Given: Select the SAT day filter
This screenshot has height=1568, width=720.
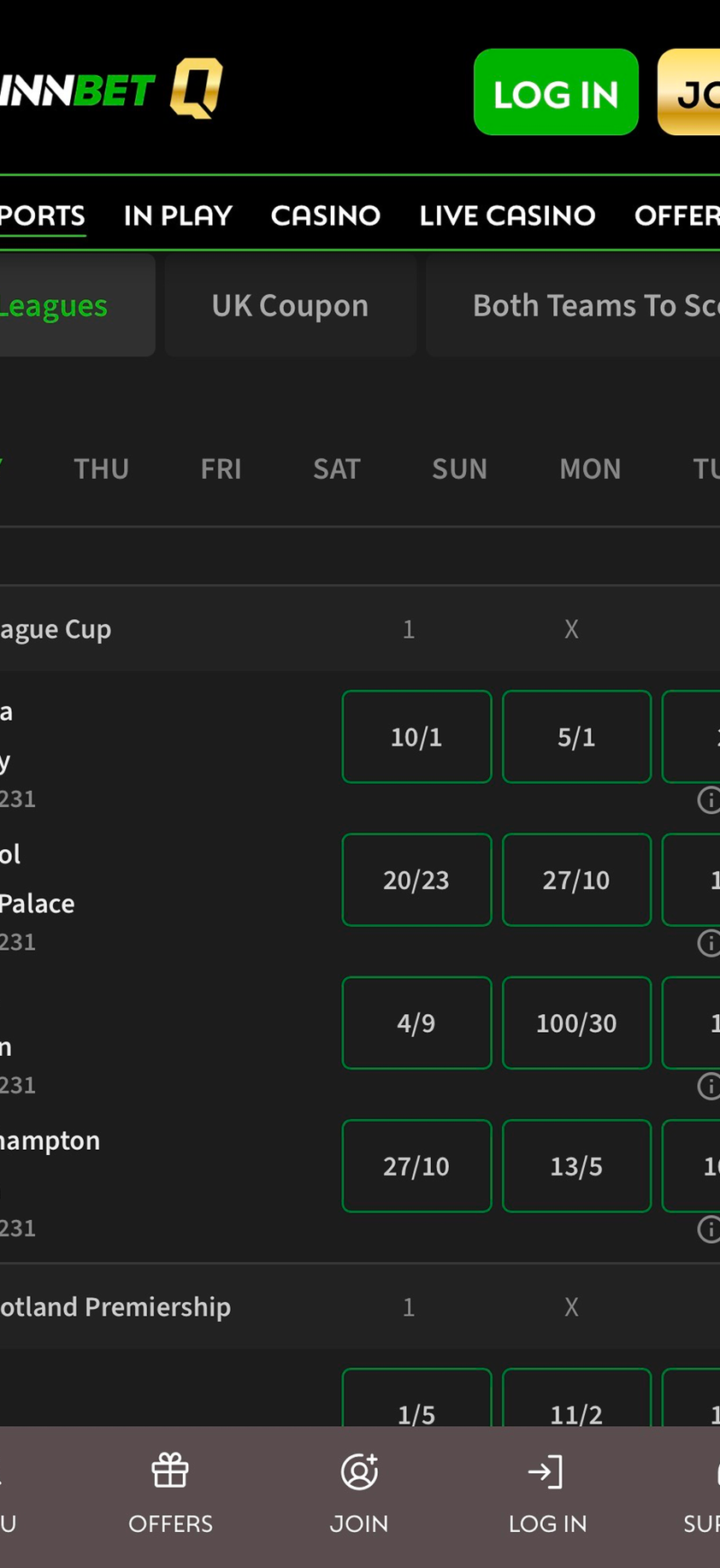Looking at the screenshot, I should [x=337, y=469].
